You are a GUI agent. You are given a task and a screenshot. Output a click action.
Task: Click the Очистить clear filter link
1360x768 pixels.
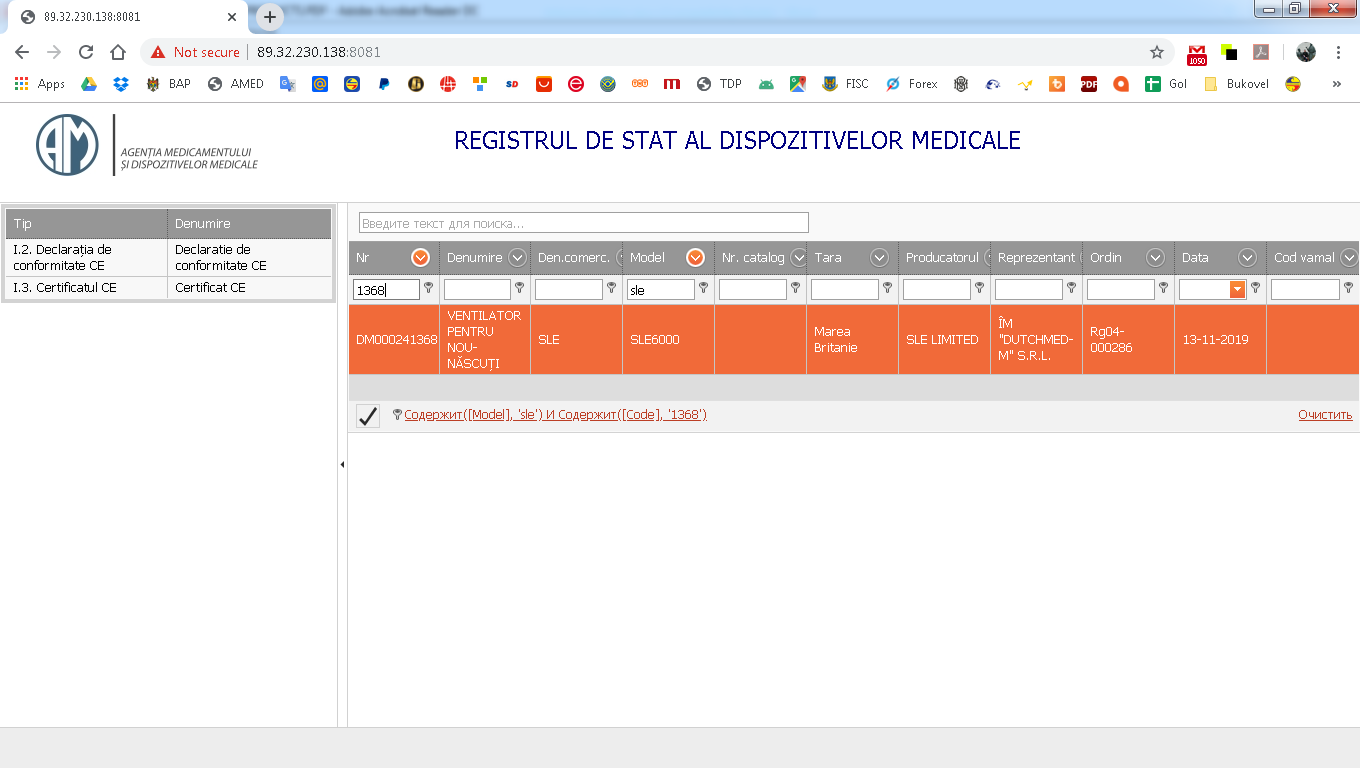[1325, 415]
